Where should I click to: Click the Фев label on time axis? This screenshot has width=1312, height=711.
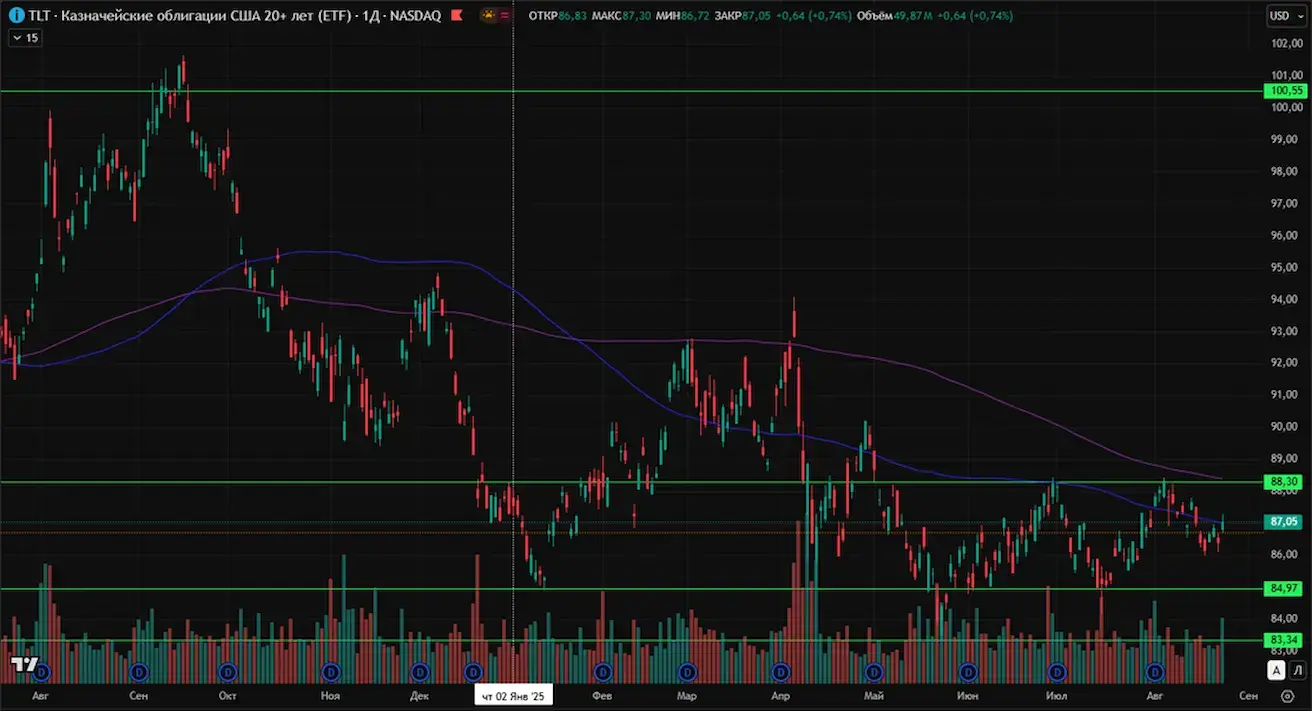[x=602, y=695]
